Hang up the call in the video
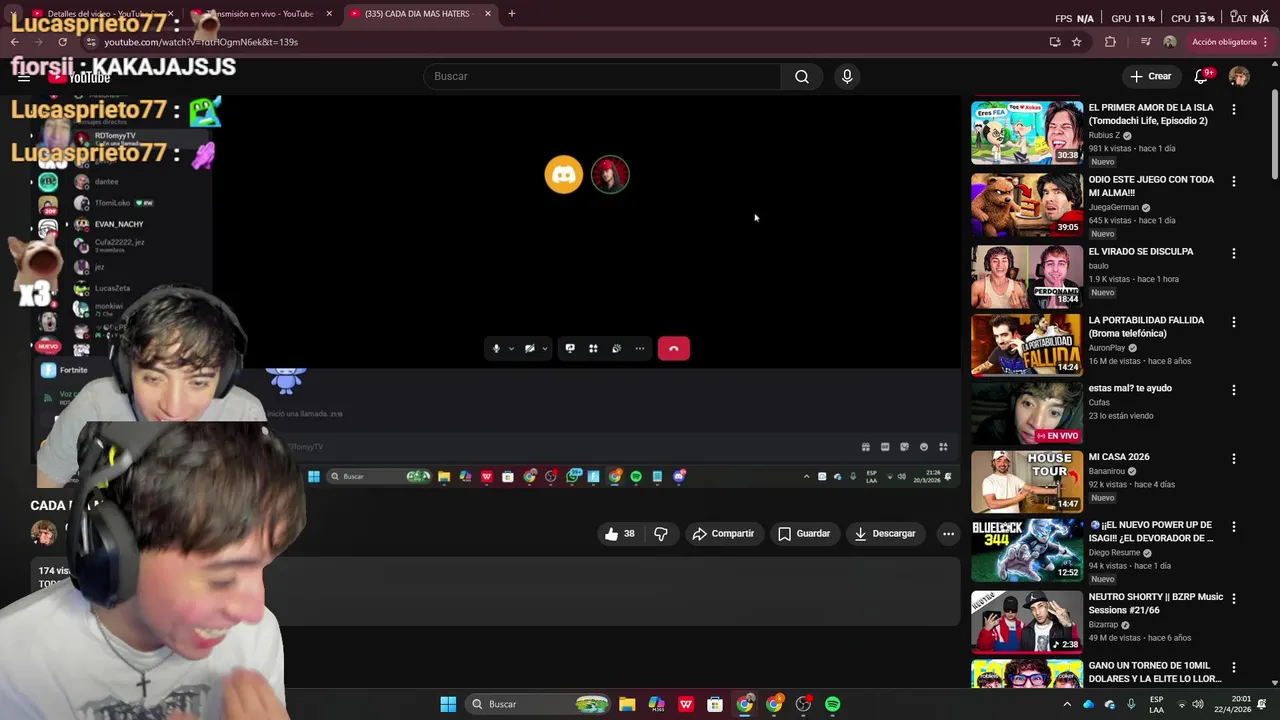This screenshot has width=1280, height=720. click(x=674, y=348)
